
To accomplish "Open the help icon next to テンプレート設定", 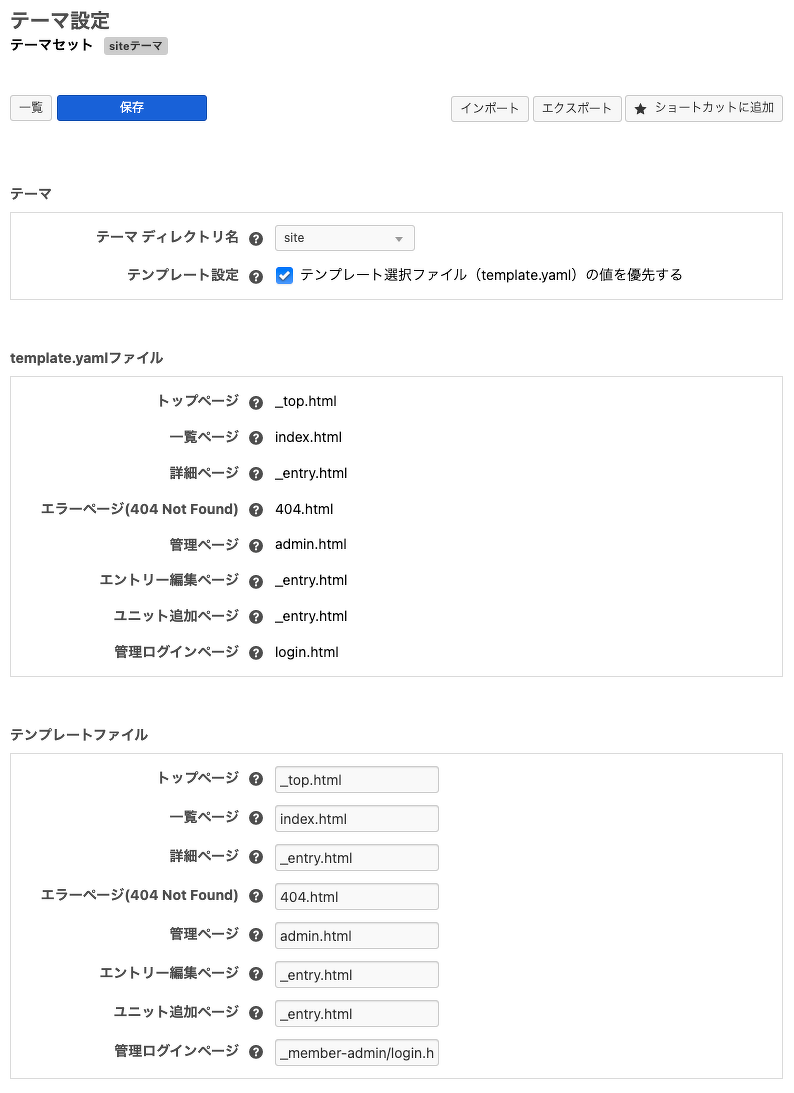I will coord(256,274).
